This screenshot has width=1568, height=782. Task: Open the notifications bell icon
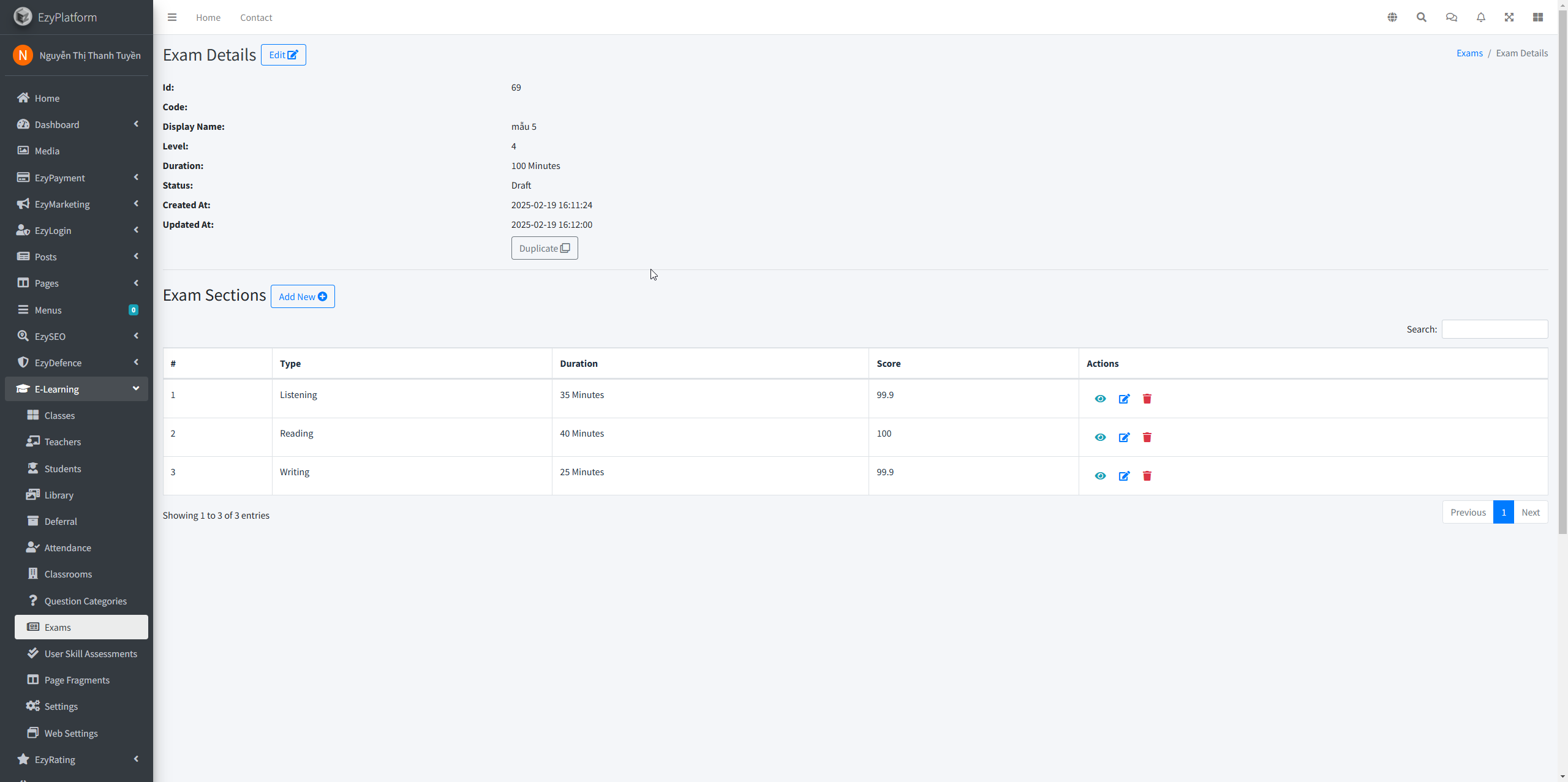1481,17
